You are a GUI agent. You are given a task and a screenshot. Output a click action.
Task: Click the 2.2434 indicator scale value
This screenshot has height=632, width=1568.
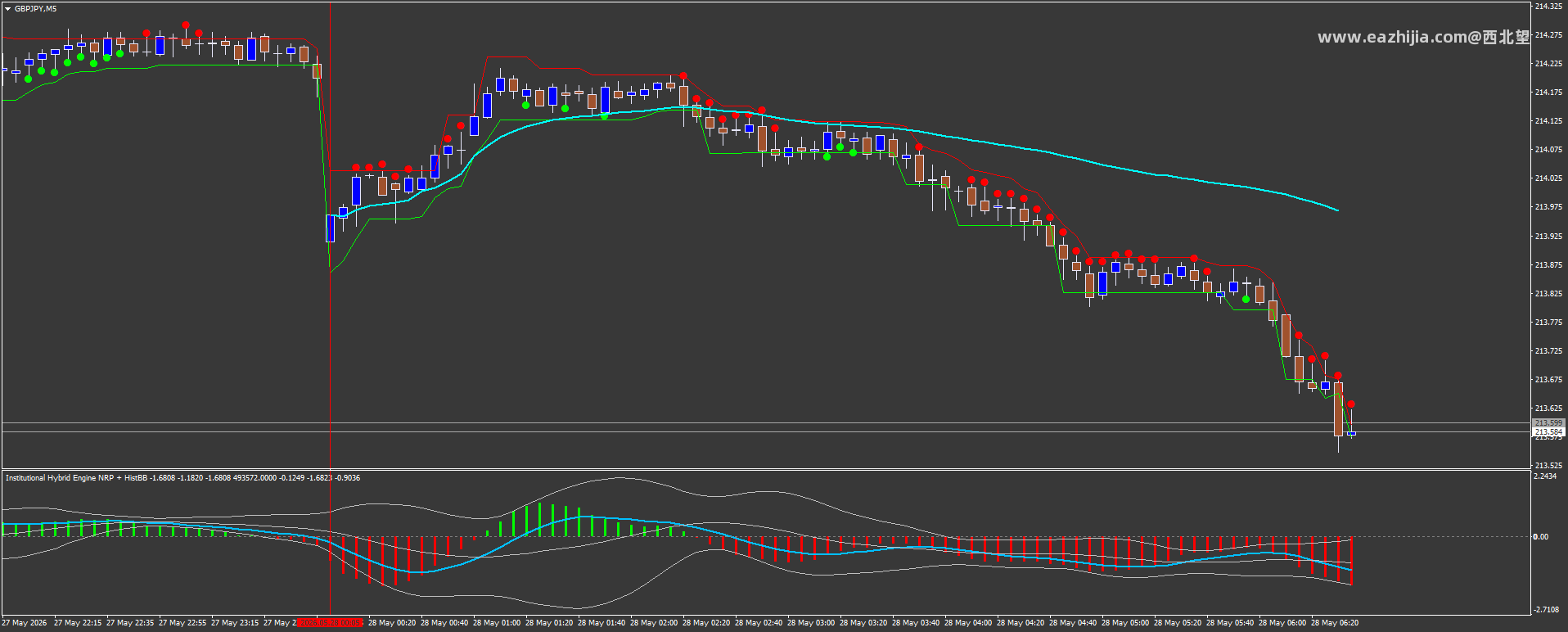coord(1546,476)
